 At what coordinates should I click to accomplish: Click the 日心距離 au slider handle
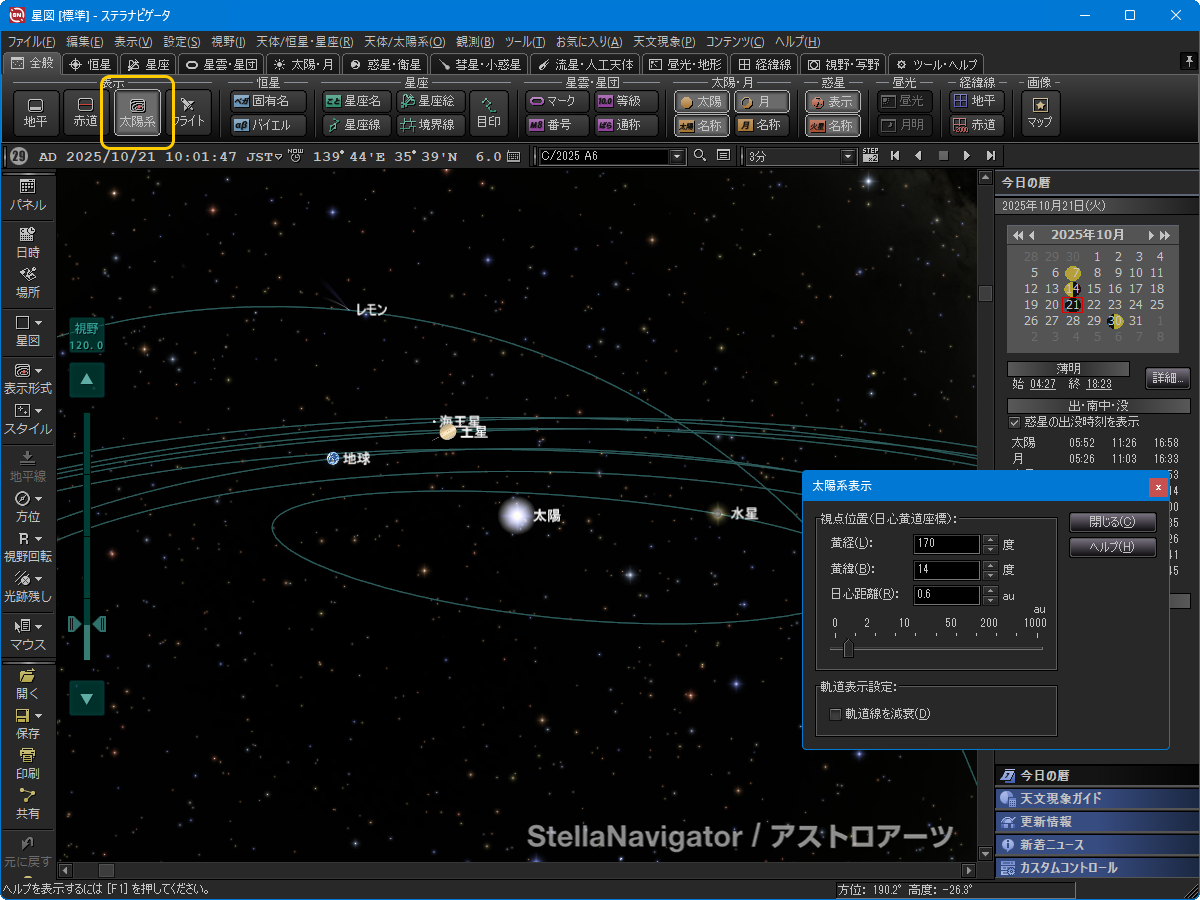[848, 649]
